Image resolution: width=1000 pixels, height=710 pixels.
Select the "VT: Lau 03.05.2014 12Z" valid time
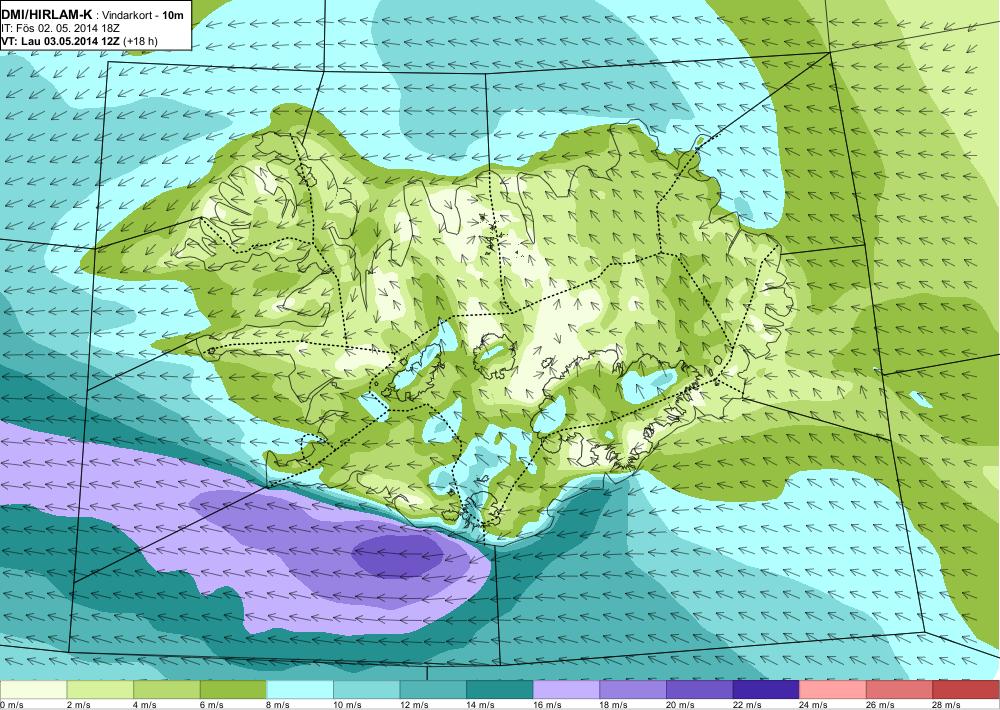click(61, 41)
